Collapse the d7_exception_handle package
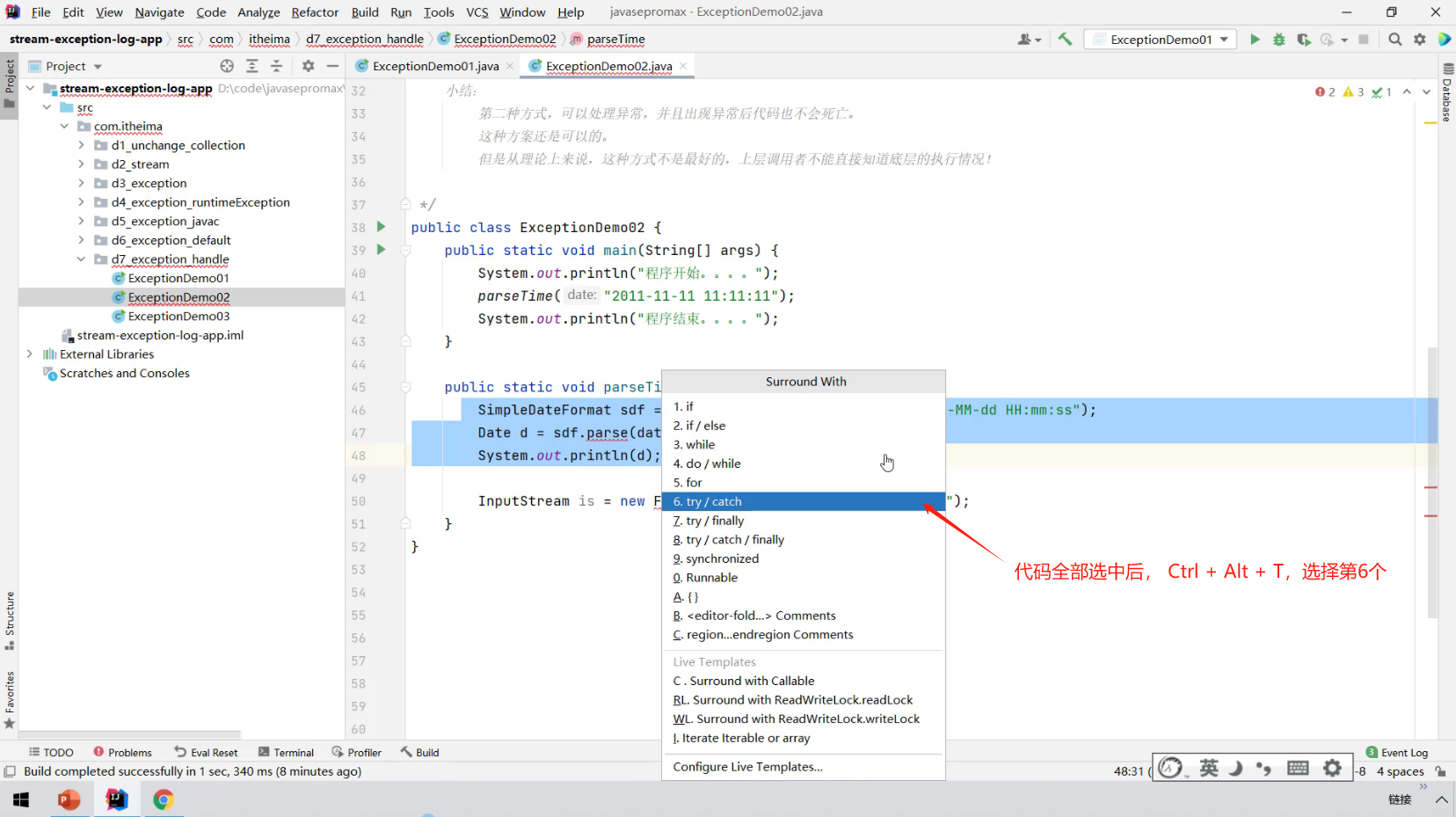Screen dimensions: 1456x817 click(82, 259)
